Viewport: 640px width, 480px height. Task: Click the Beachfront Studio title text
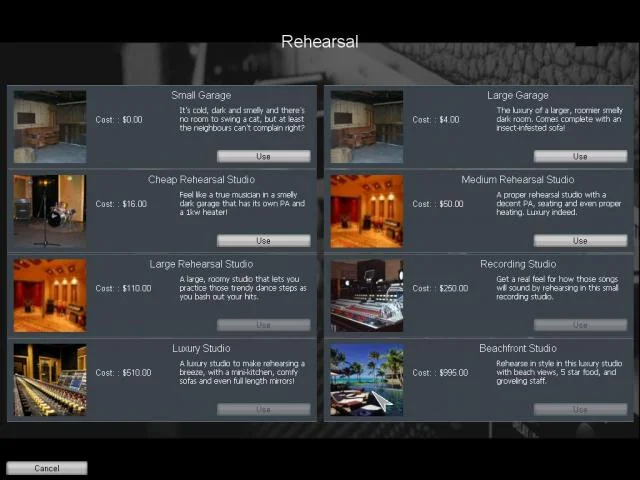517,348
